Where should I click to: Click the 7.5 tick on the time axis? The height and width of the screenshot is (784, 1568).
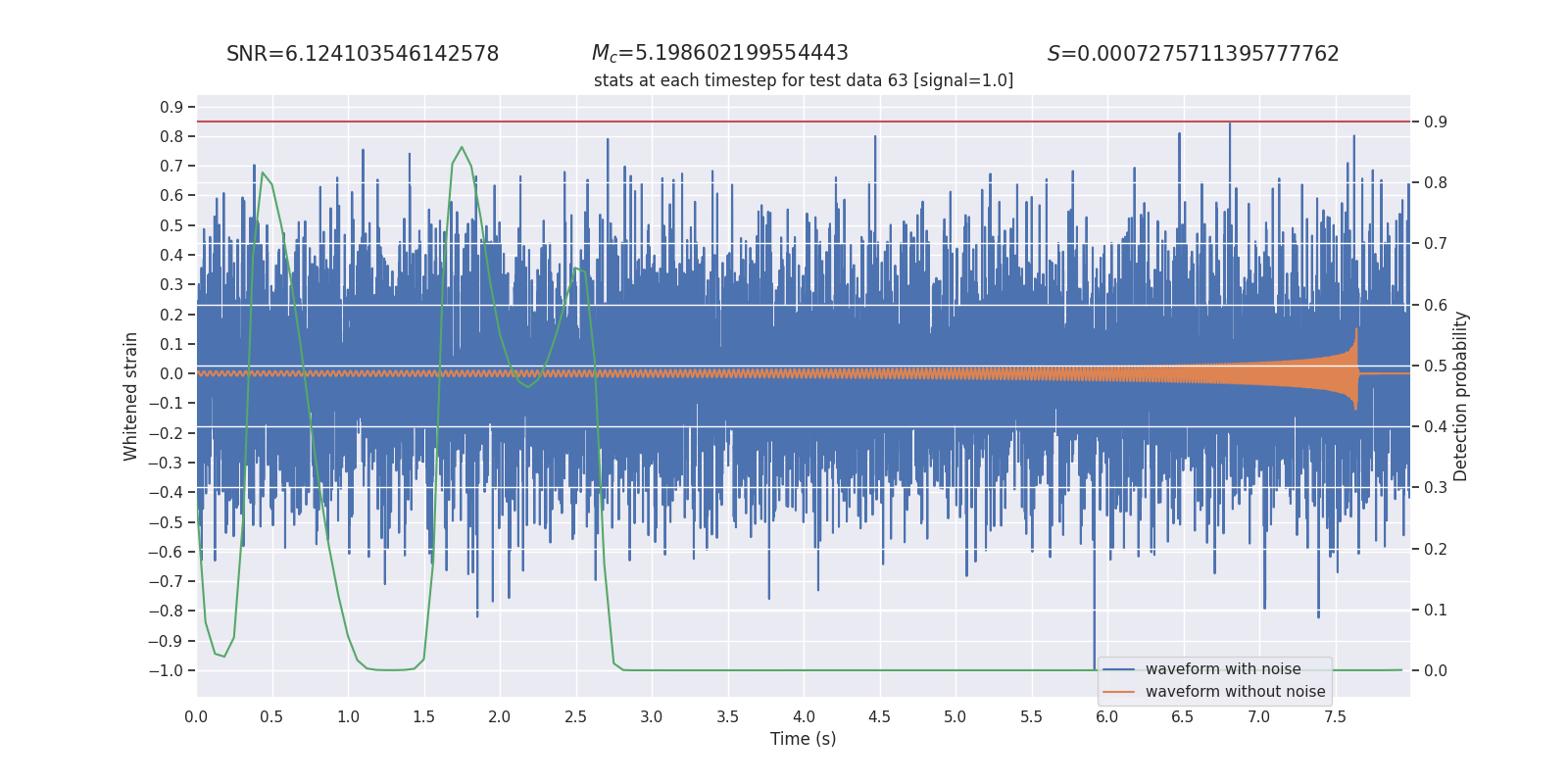1335,716
